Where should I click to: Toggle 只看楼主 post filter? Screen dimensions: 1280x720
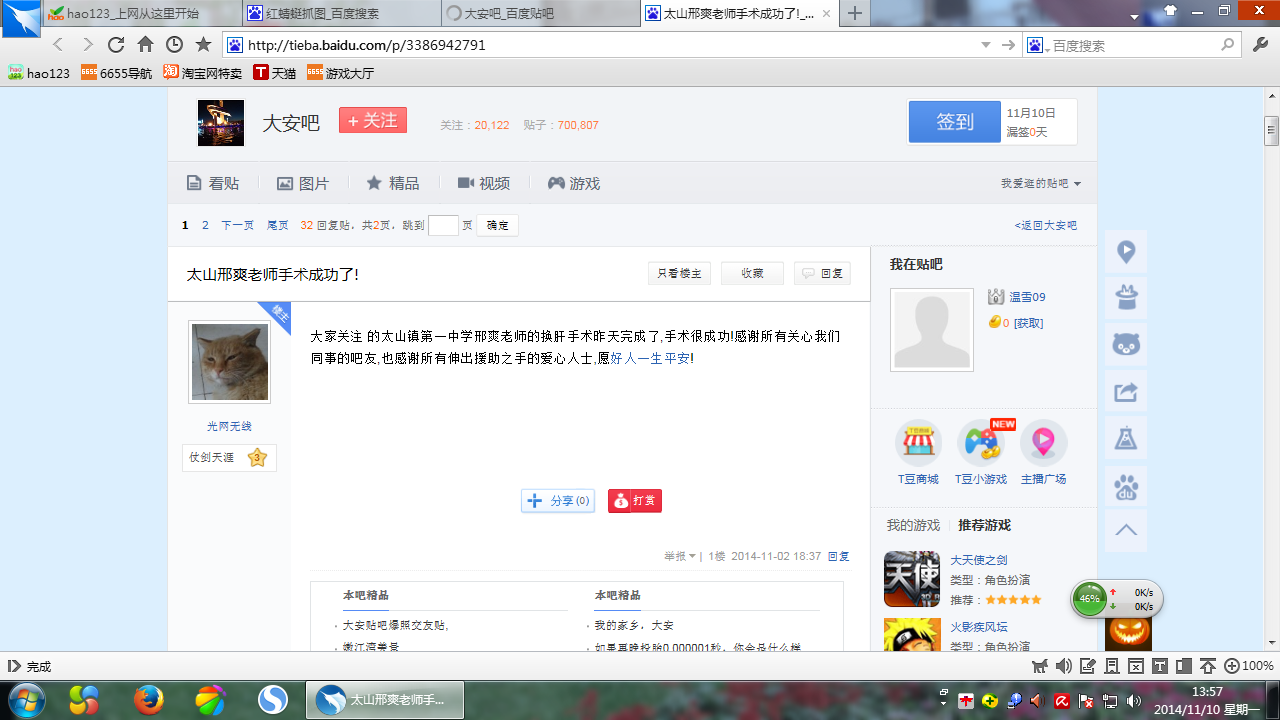(x=679, y=274)
